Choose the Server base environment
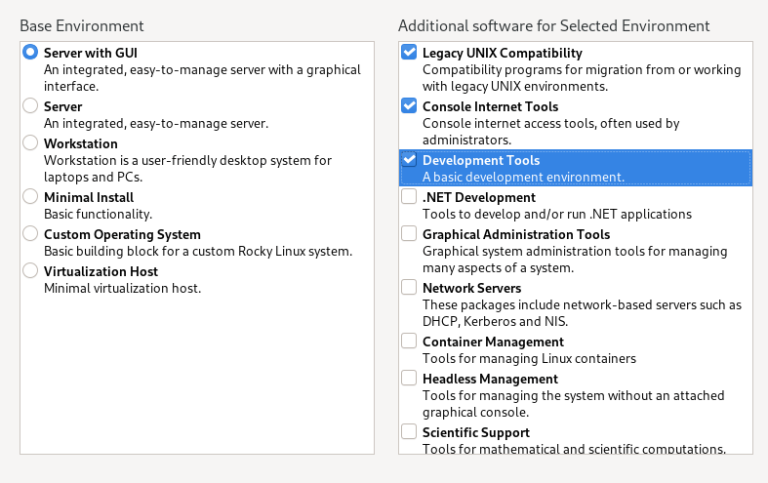768x483 pixels. click(x=31, y=106)
